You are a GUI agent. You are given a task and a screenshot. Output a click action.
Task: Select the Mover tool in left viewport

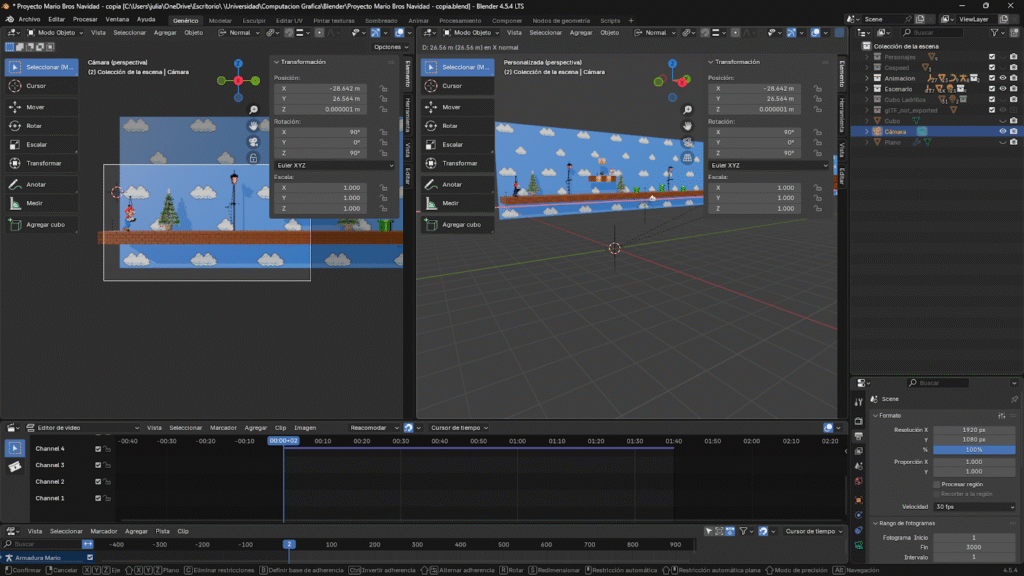coord(40,106)
